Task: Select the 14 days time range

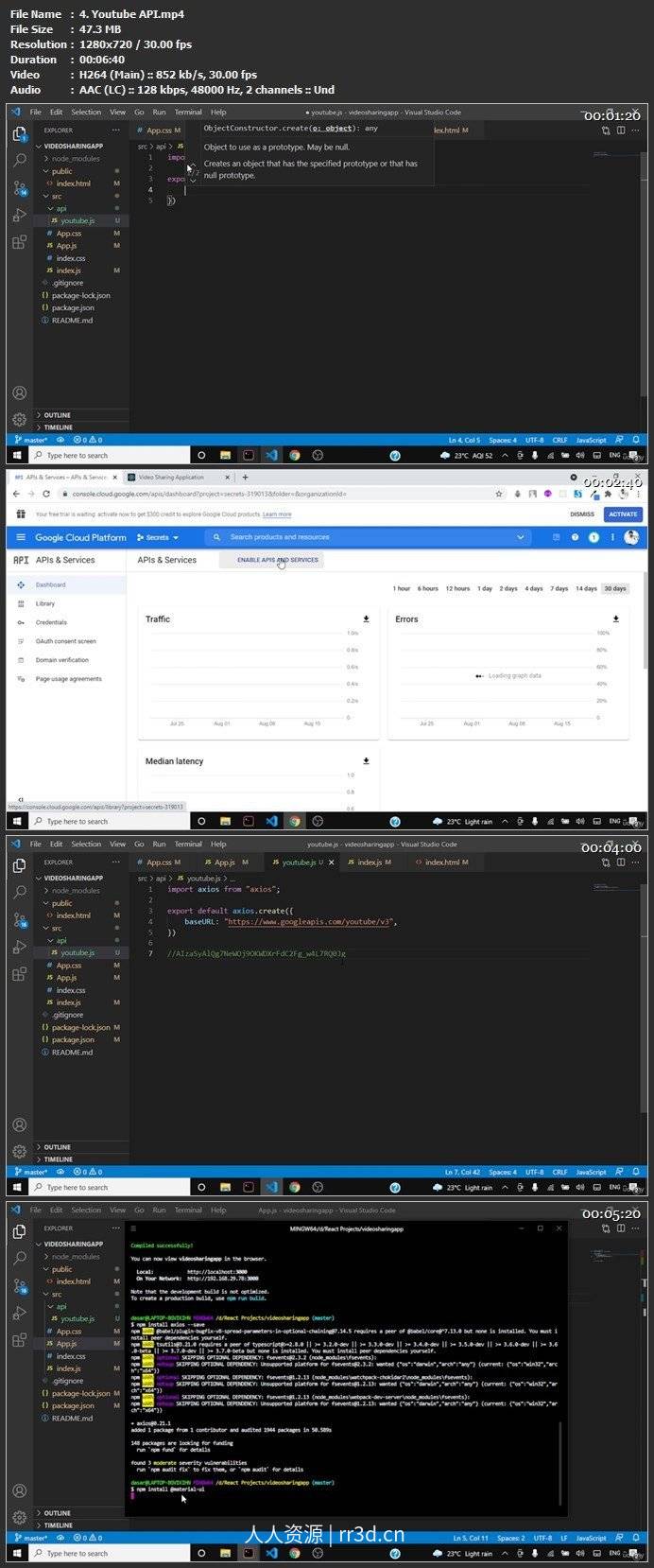Action: 586,588
